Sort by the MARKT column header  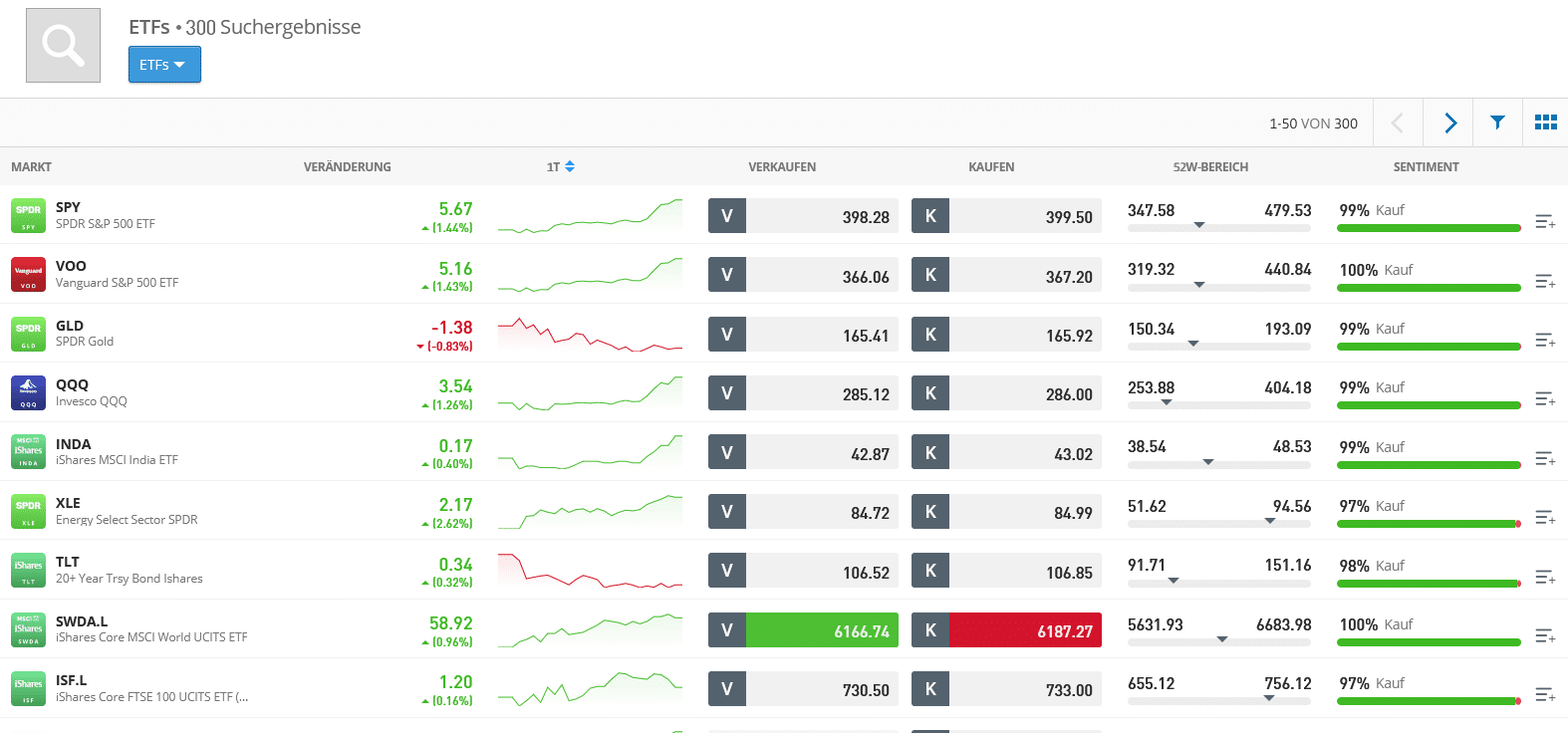(31, 167)
